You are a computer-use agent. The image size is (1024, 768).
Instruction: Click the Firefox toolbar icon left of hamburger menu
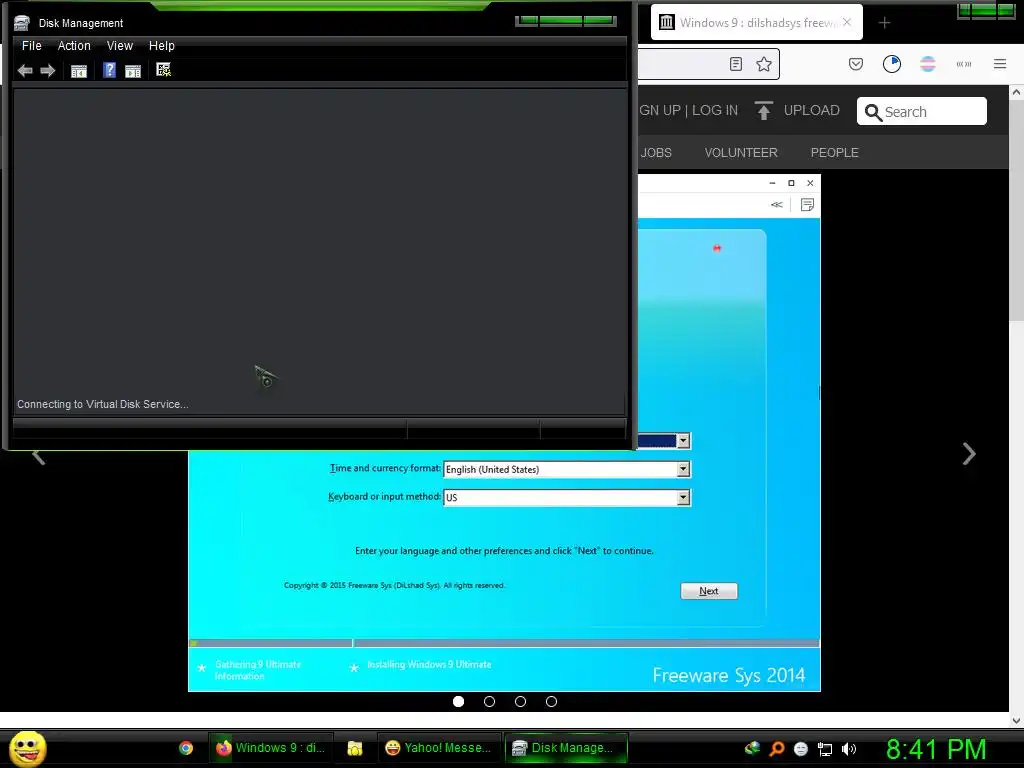point(964,64)
